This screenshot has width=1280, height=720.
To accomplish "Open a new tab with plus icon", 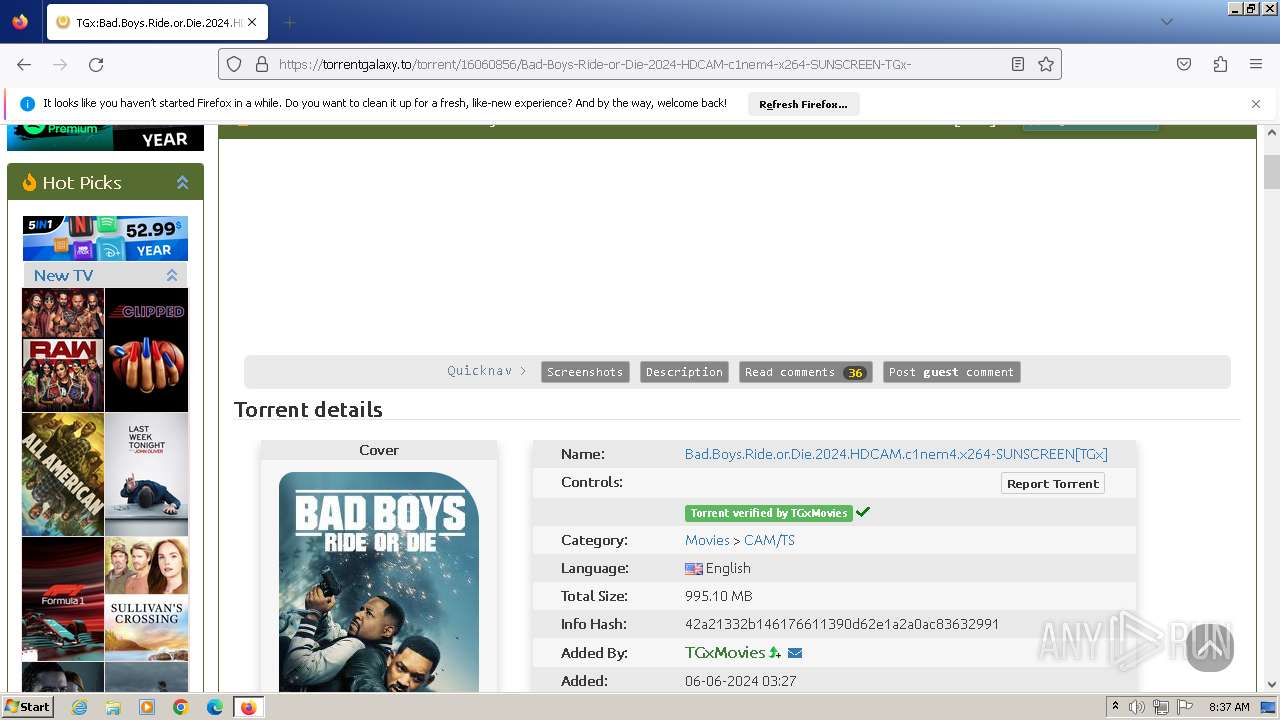I will [x=289, y=22].
